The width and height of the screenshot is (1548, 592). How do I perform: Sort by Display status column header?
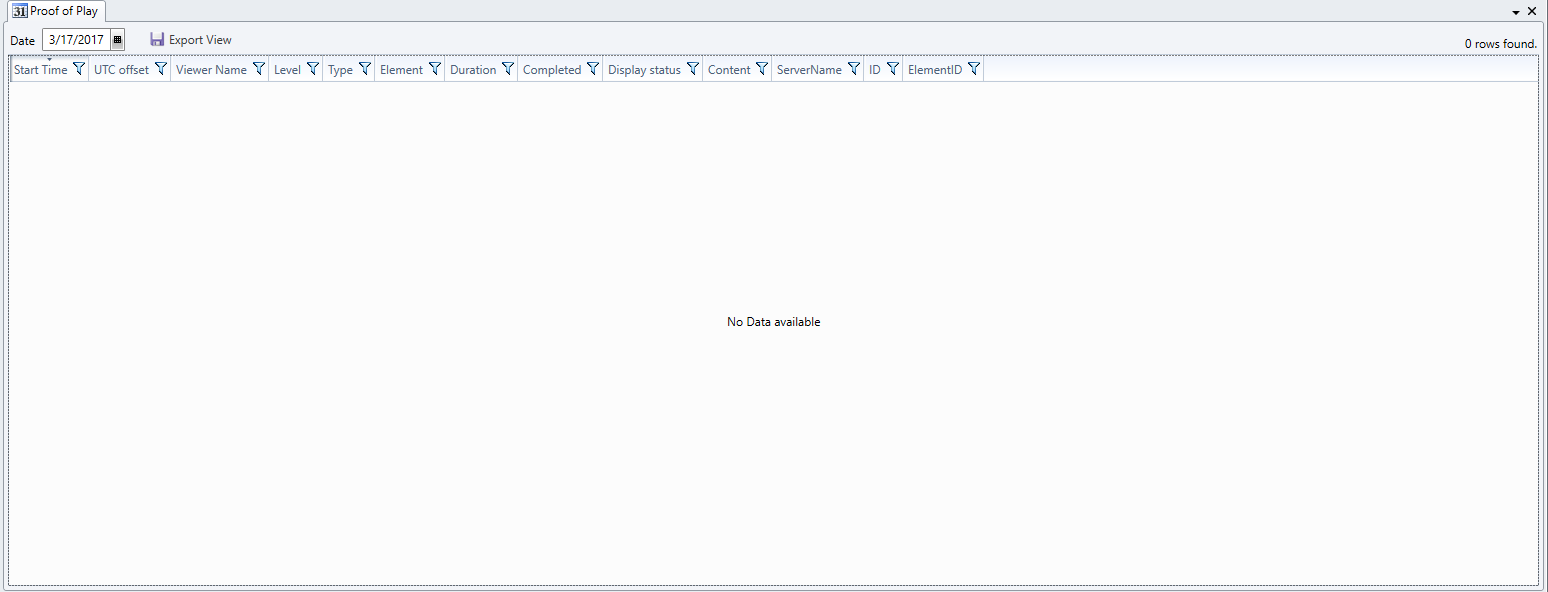point(644,70)
